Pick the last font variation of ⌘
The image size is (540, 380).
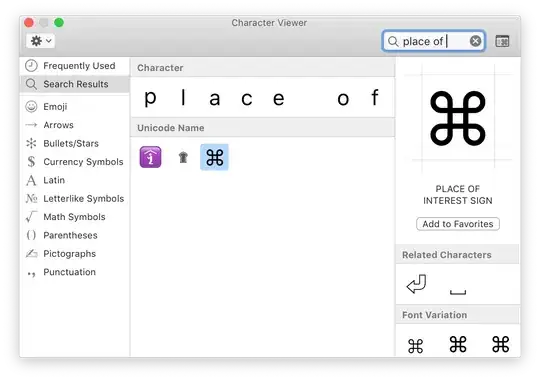click(500, 344)
